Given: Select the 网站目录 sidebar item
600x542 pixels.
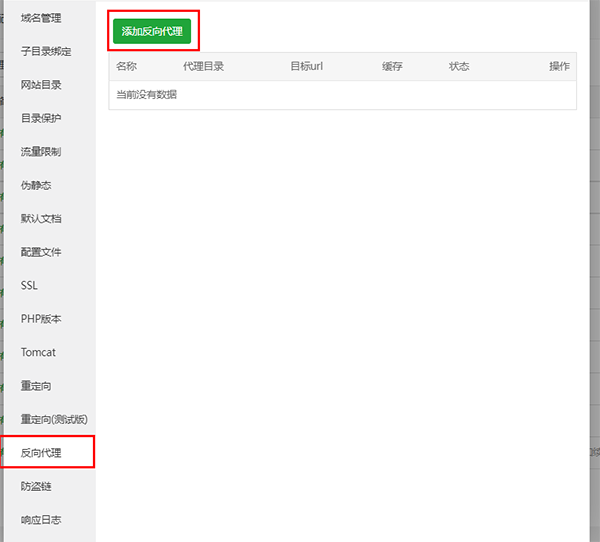Looking at the screenshot, I should 41,85.
